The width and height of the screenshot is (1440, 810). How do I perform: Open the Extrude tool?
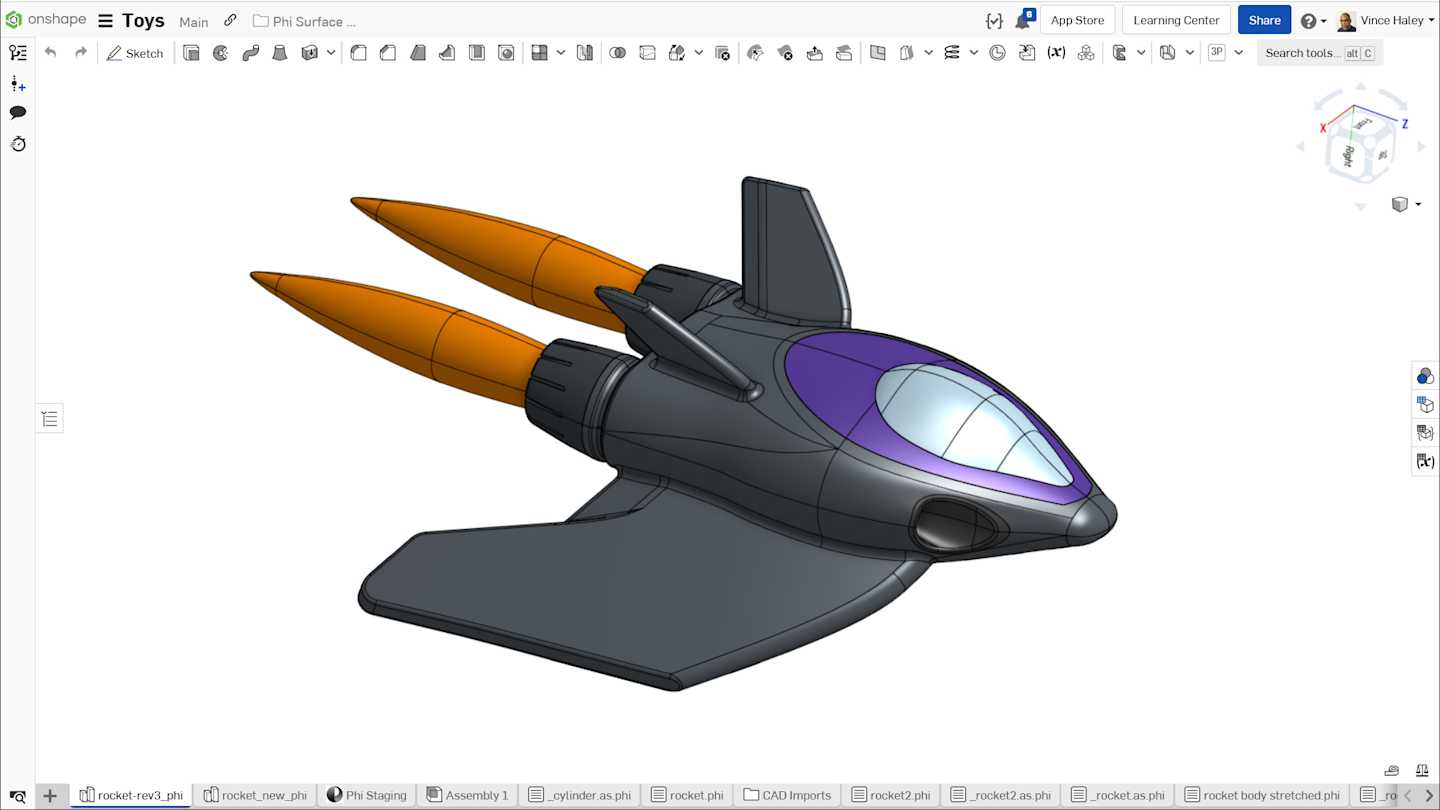click(191, 52)
